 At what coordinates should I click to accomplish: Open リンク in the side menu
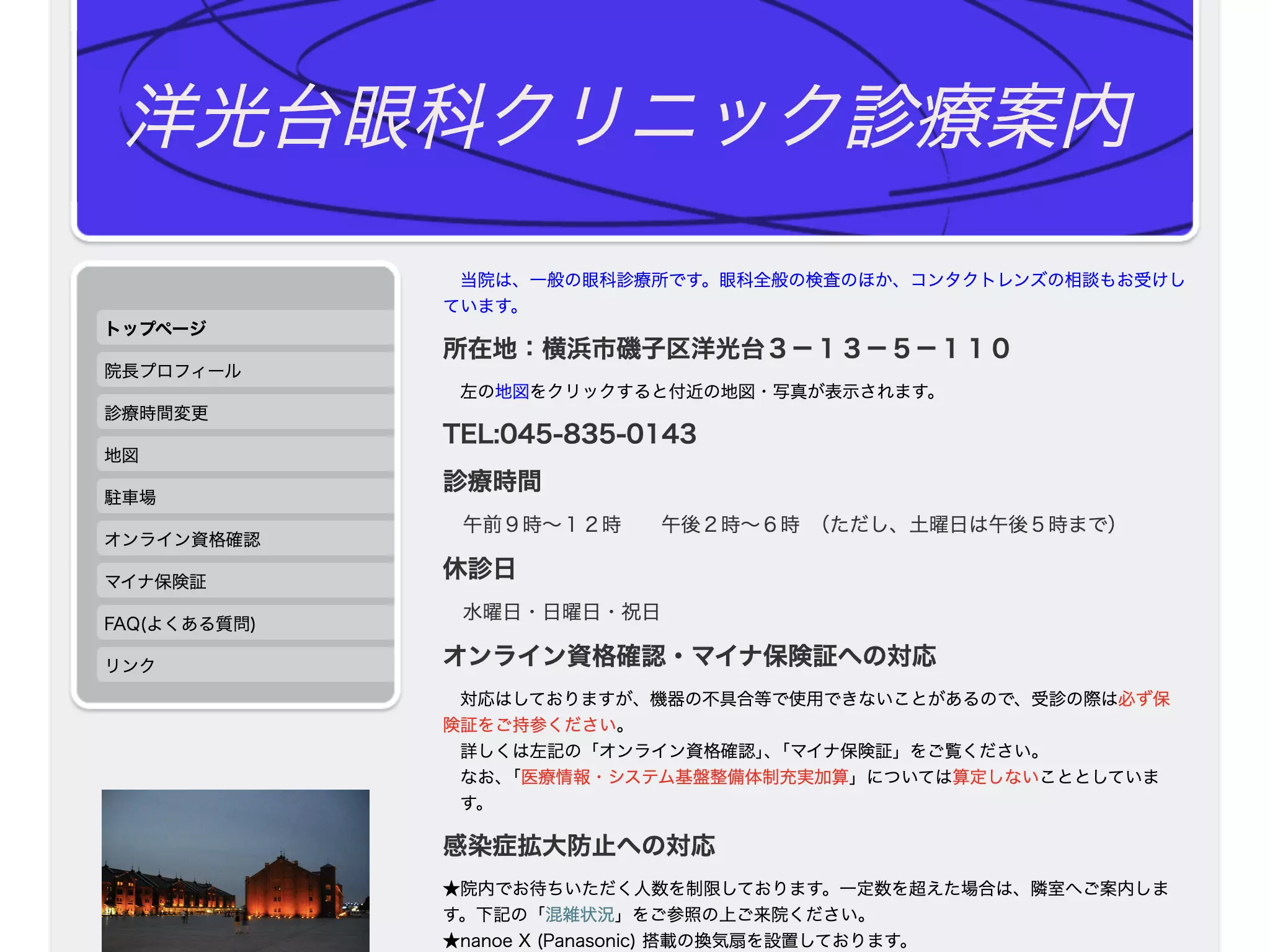(x=246, y=665)
